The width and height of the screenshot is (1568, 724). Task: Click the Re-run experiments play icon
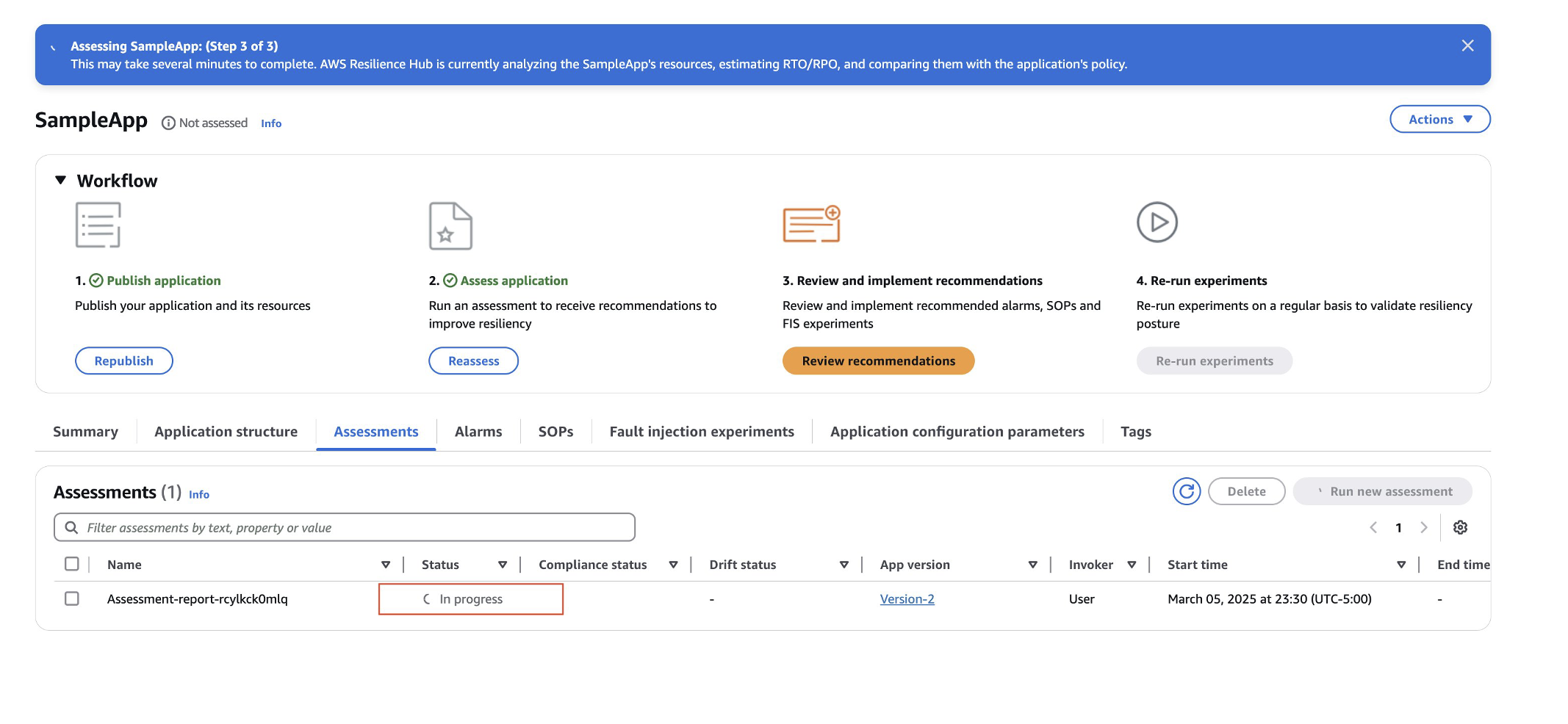pyautogui.click(x=1157, y=222)
